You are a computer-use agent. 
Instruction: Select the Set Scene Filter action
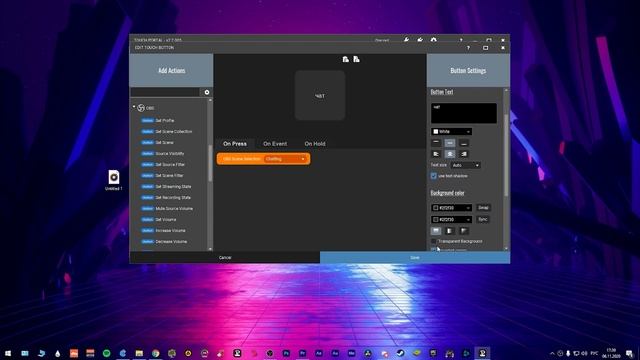coord(169,176)
